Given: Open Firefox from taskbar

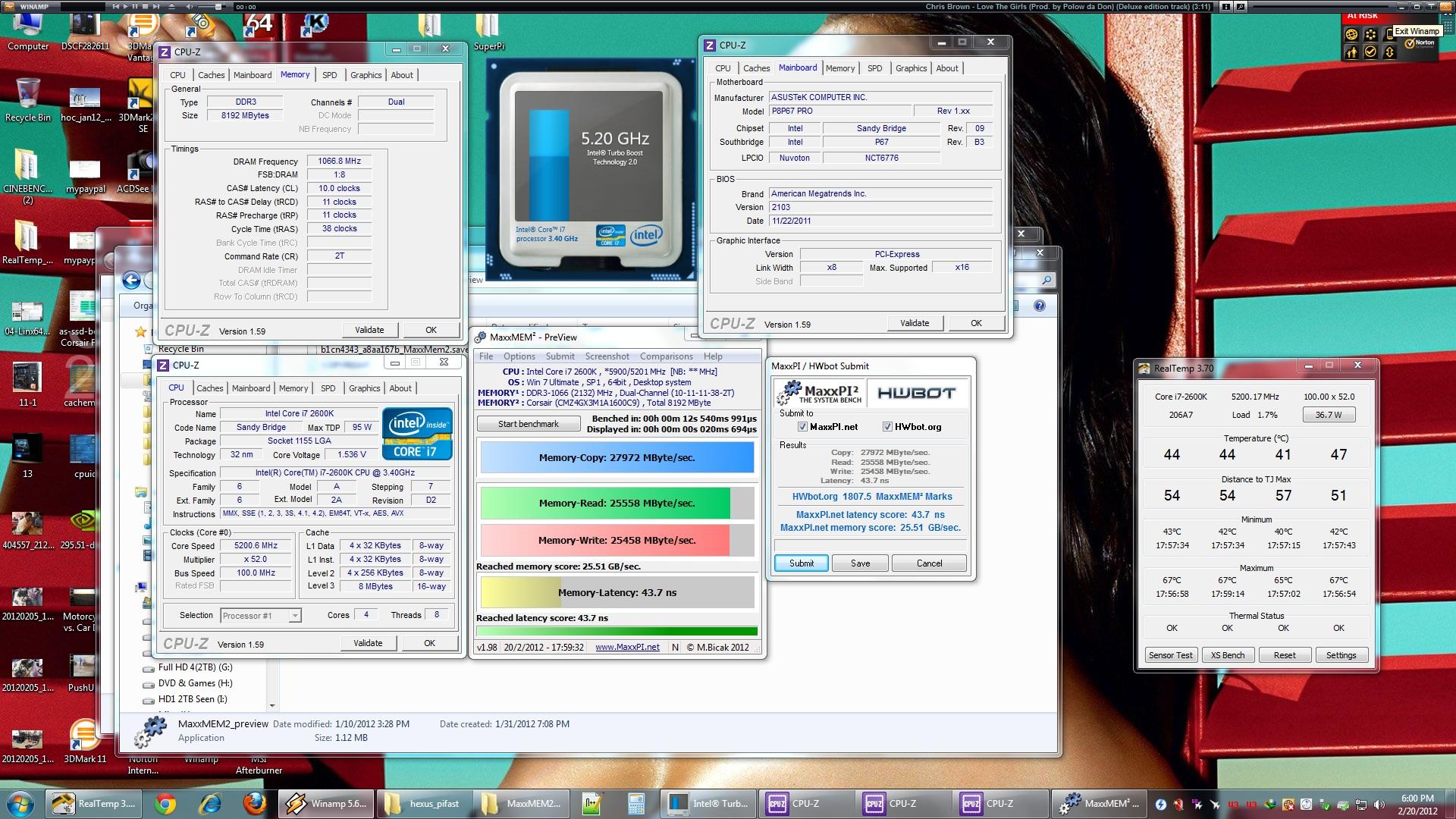Looking at the screenshot, I should tap(254, 803).
